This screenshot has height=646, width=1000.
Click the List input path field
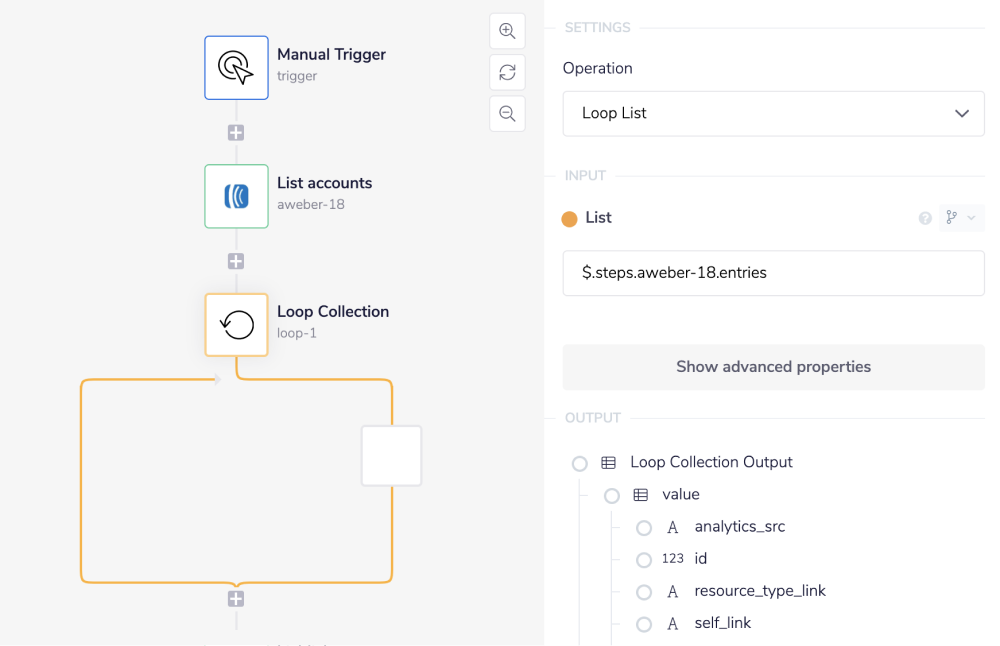(773, 273)
